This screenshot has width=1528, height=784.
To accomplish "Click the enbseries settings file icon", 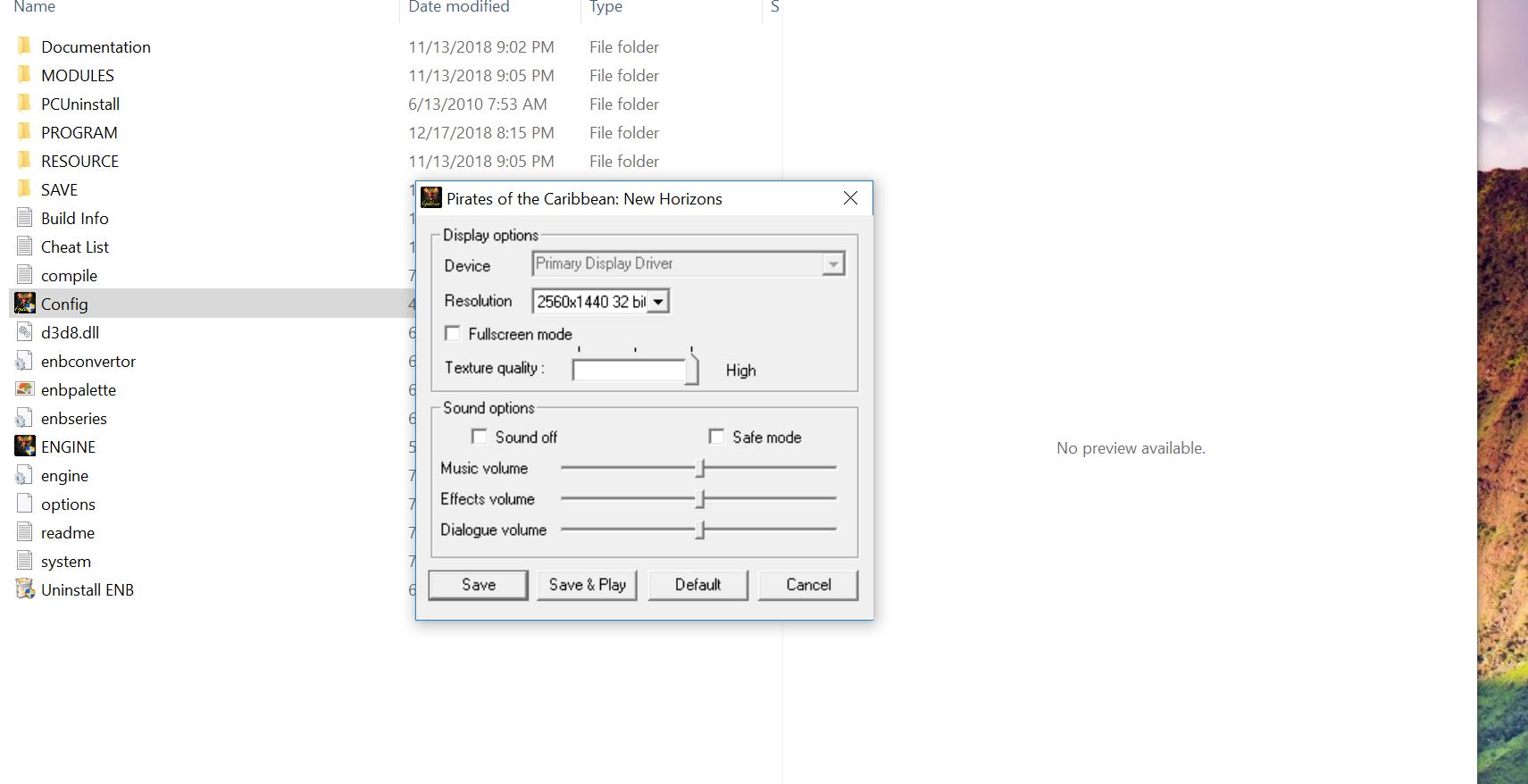I will (25, 418).
